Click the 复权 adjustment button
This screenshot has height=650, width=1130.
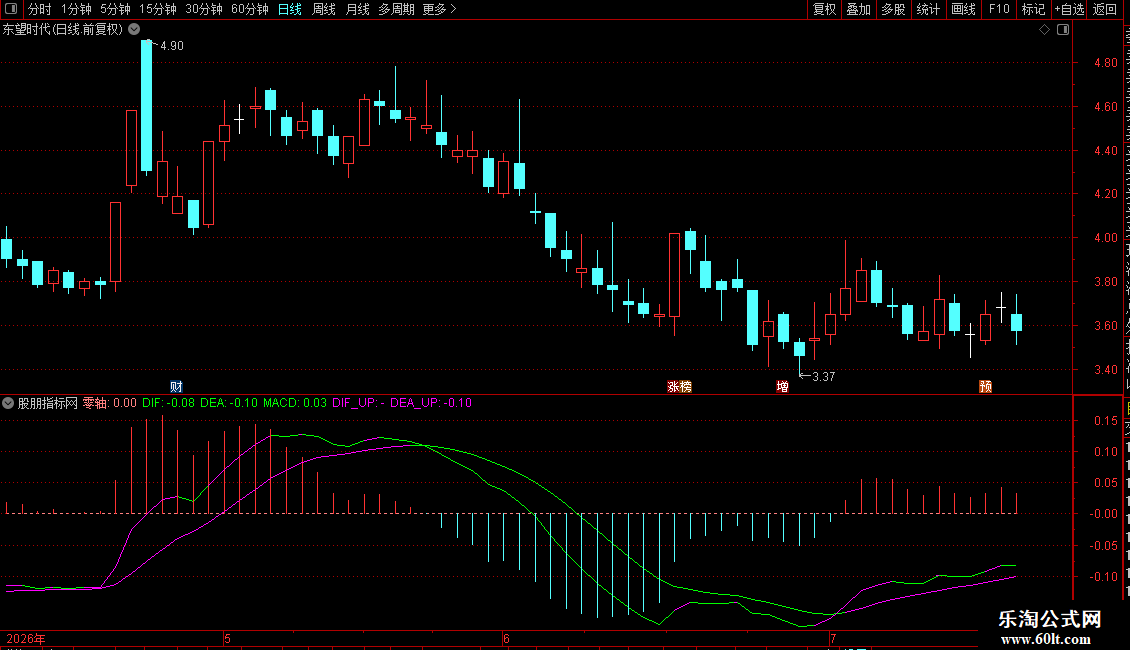tap(824, 9)
